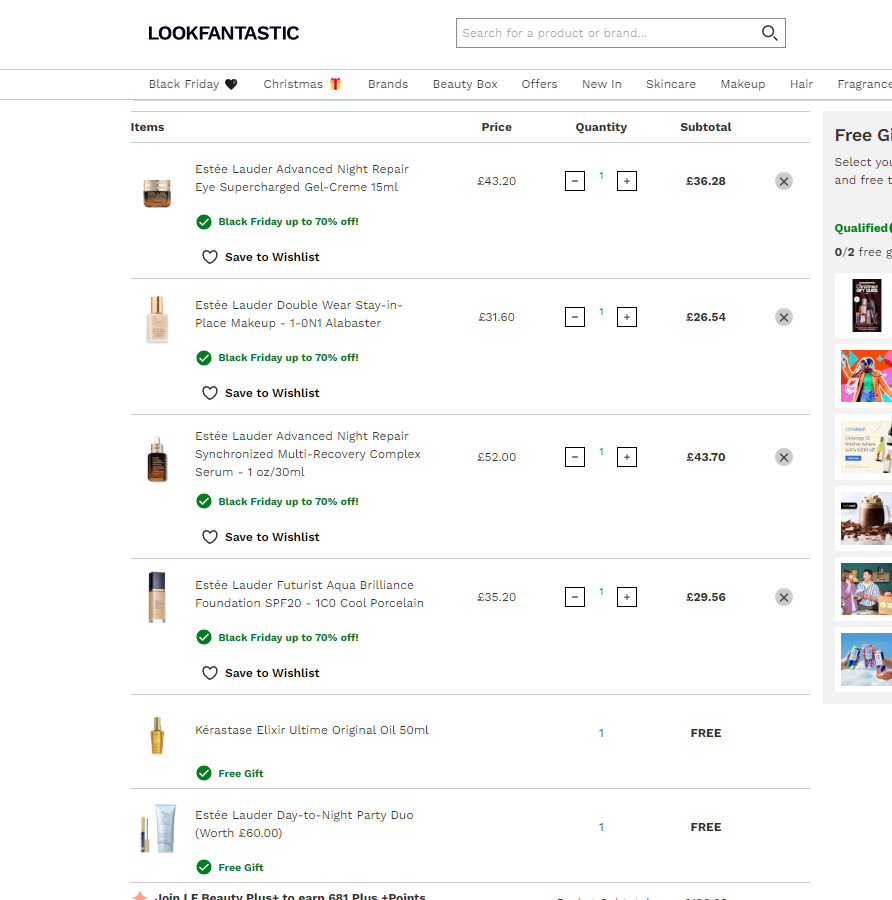892x900 pixels.
Task: Decrease quantity of Multi-Recovery Complex Serum
Action: pyautogui.click(x=575, y=457)
